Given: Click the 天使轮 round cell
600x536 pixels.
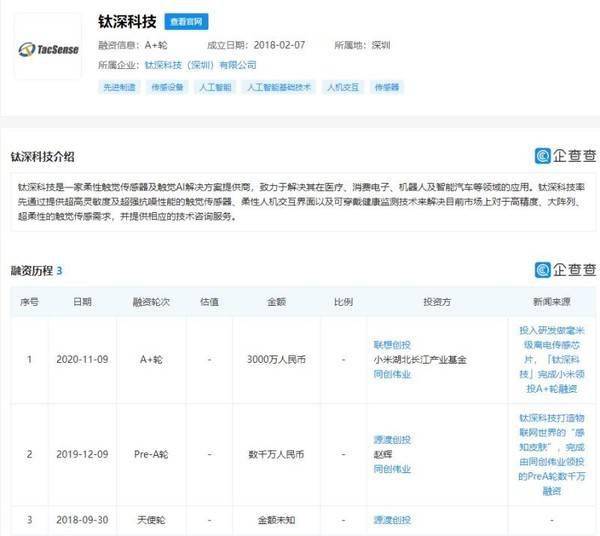Looking at the screenshot, I should [151, 520].
